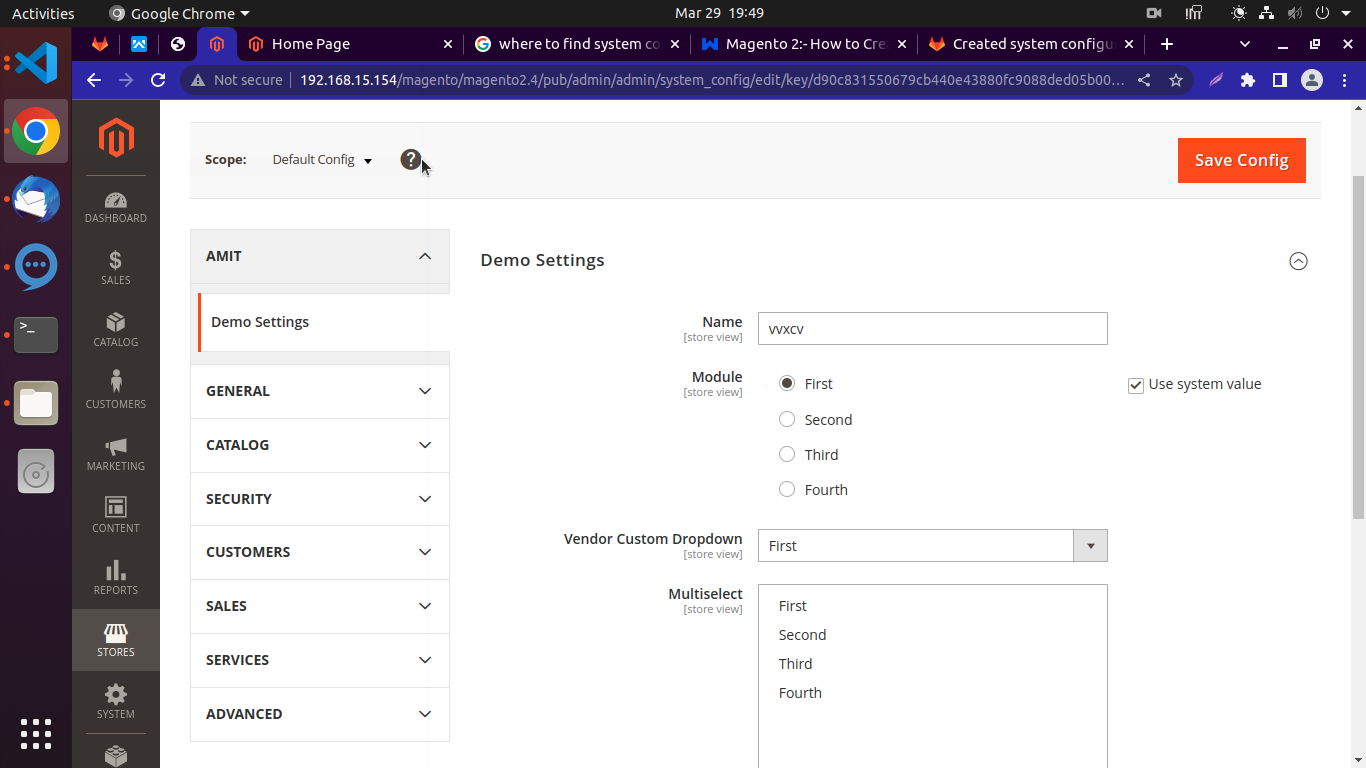Select the Fourth module radio button

coord(787,489)
